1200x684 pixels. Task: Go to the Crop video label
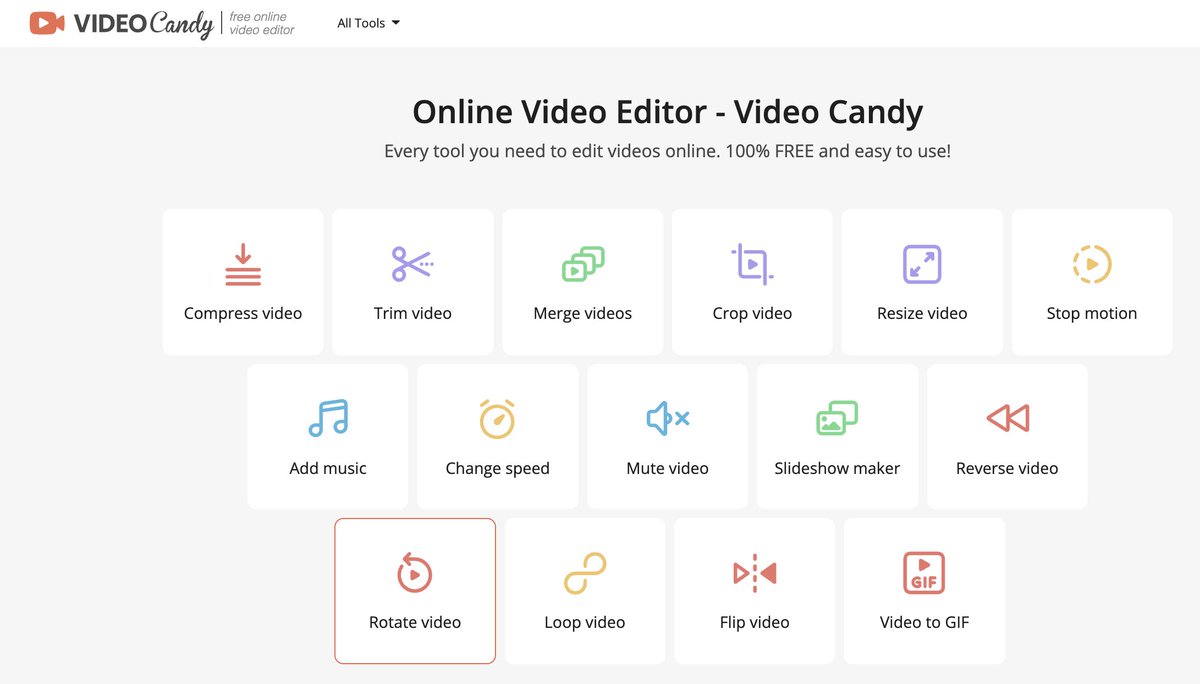coord(752,313)
